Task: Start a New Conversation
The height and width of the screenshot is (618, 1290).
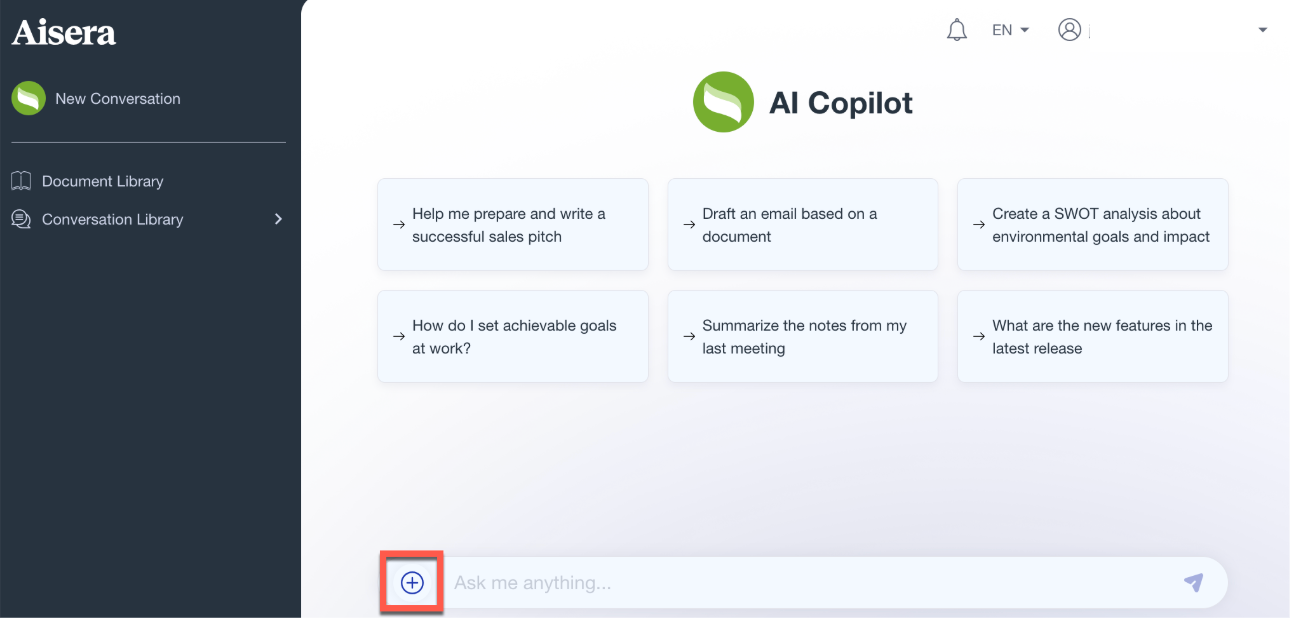Action: click(118, 98)
